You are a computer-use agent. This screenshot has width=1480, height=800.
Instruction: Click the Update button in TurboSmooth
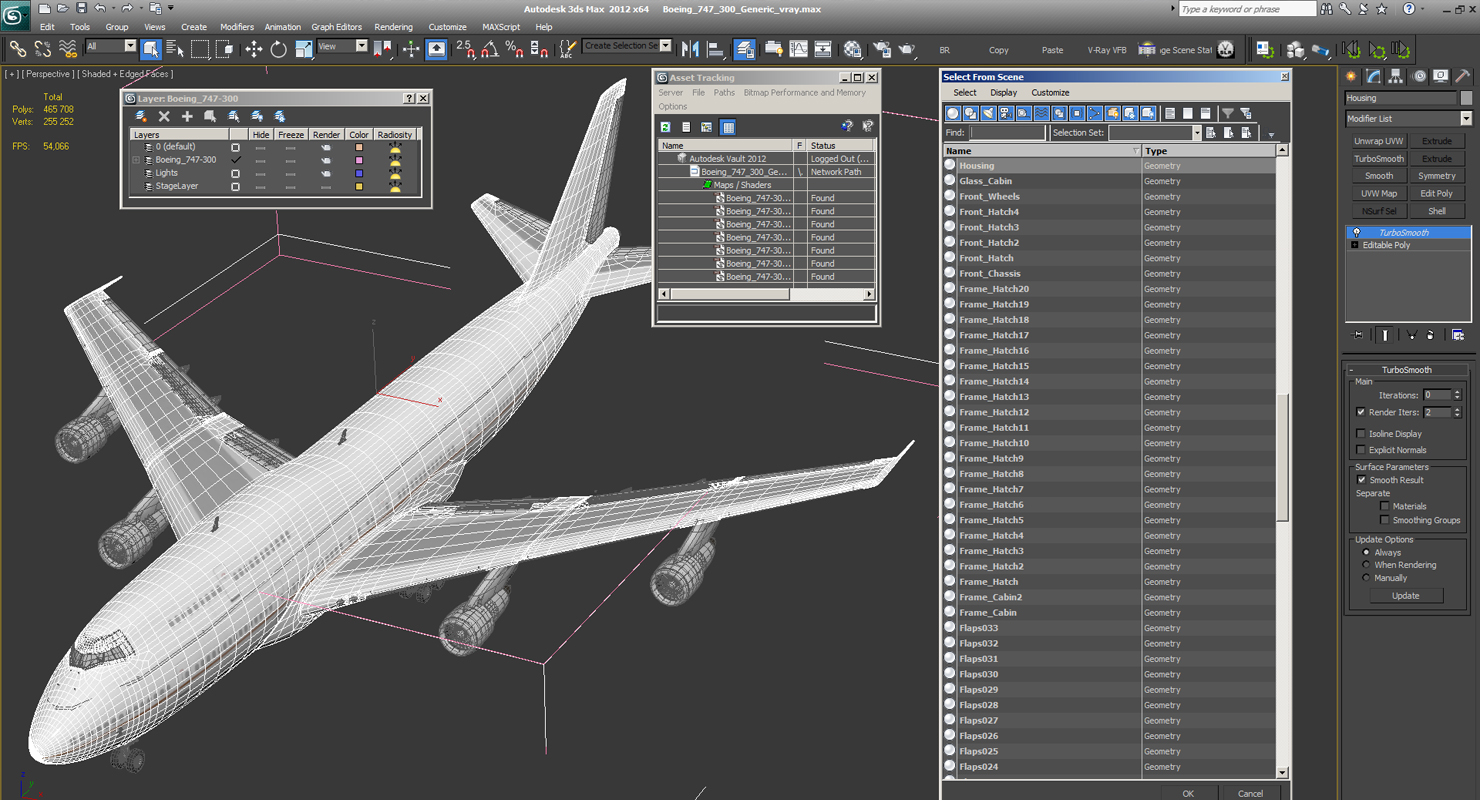click(x=1405, y=595)
